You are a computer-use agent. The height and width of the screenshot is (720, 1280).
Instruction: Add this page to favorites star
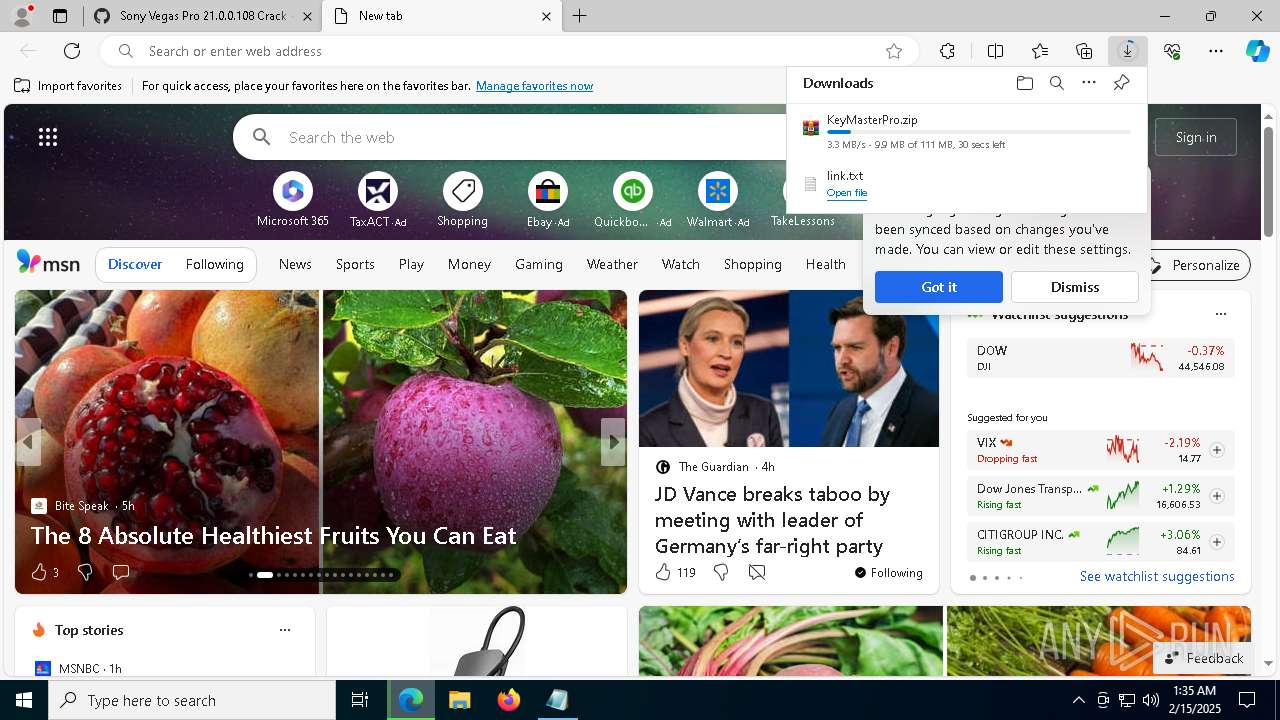coord(894,51)
